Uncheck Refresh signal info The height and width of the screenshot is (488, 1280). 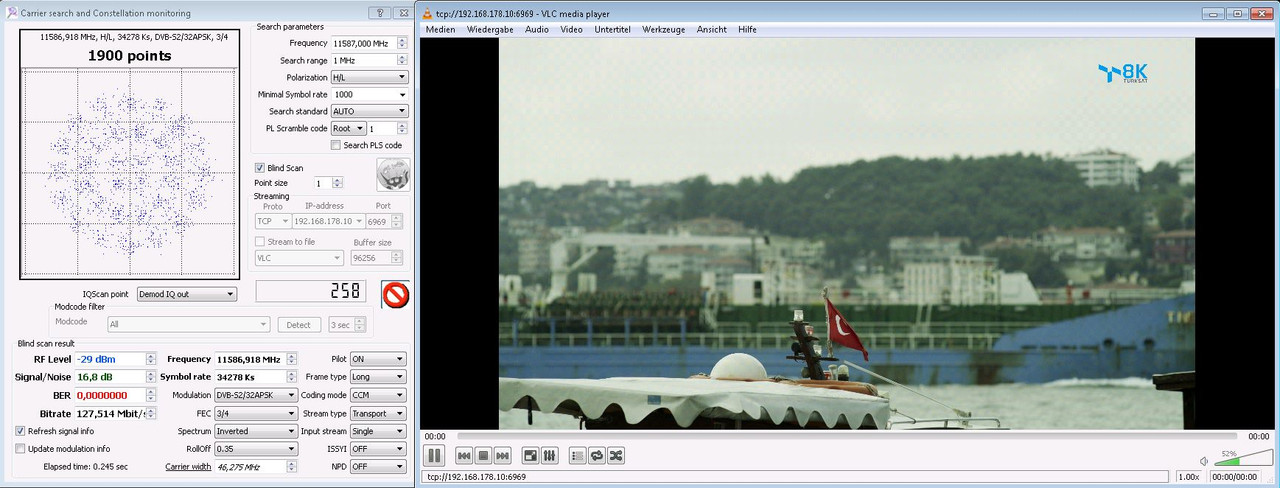tap(20, 431)
